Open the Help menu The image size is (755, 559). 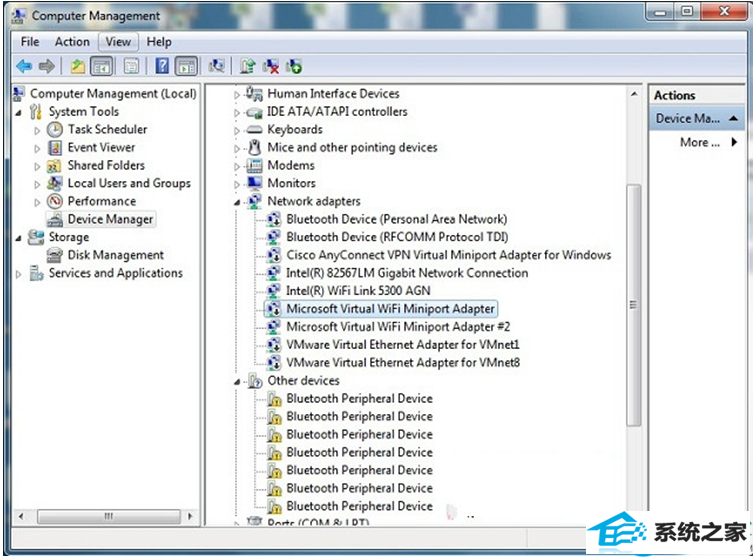click(x=159, y=42)
